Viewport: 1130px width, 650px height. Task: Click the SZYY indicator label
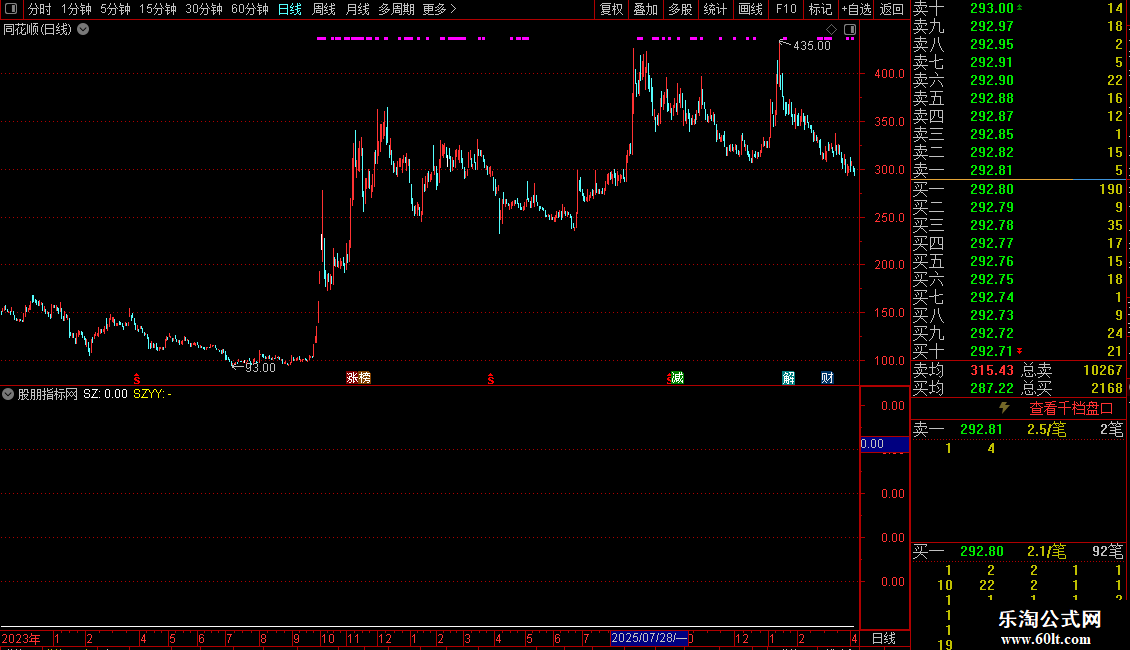tap(152, 394)
